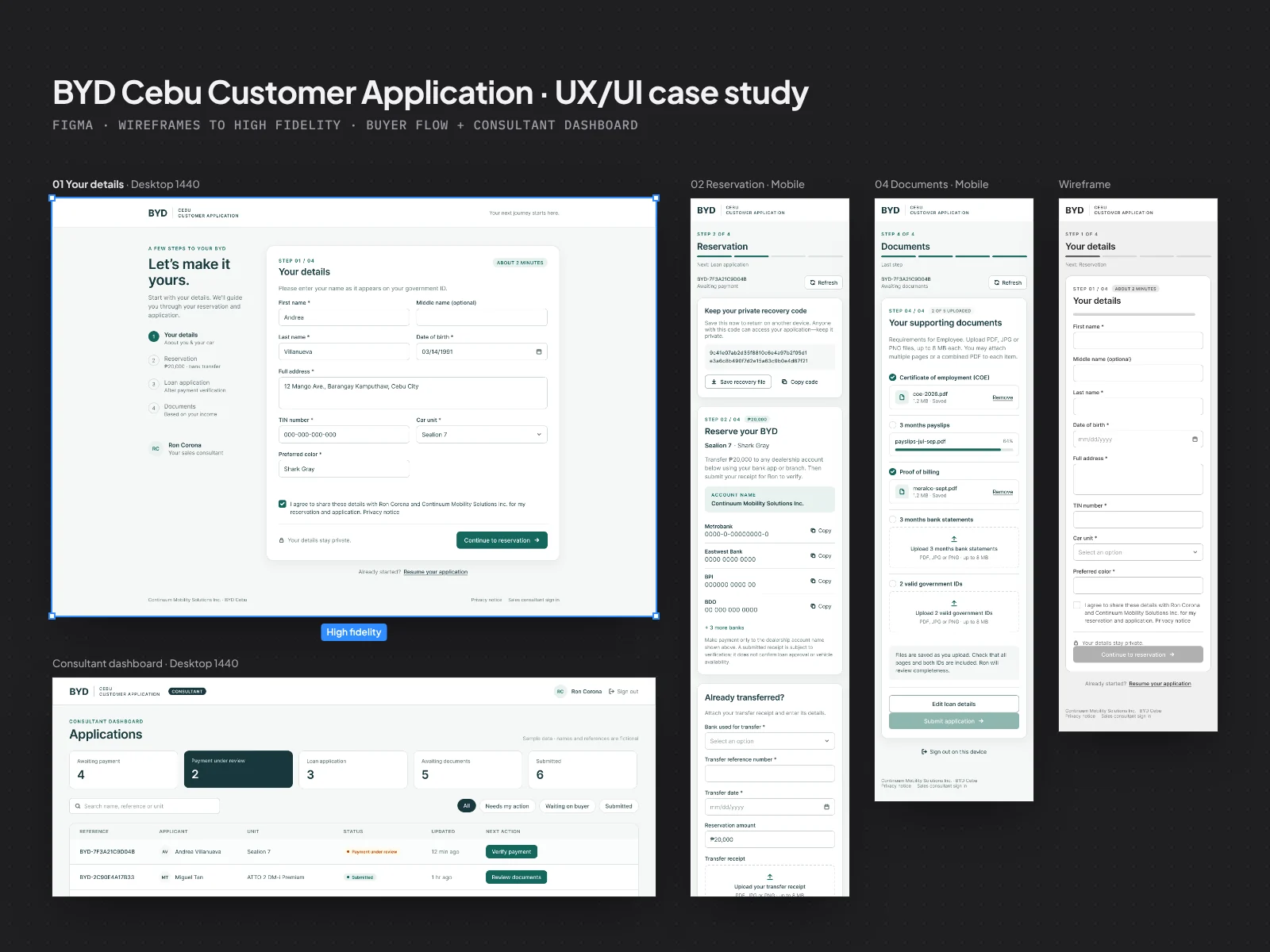1270x952 pixels.
Task: Select the 'All' filter tab in dashboard
Action: pyautogui.click(x=467, y=806)
